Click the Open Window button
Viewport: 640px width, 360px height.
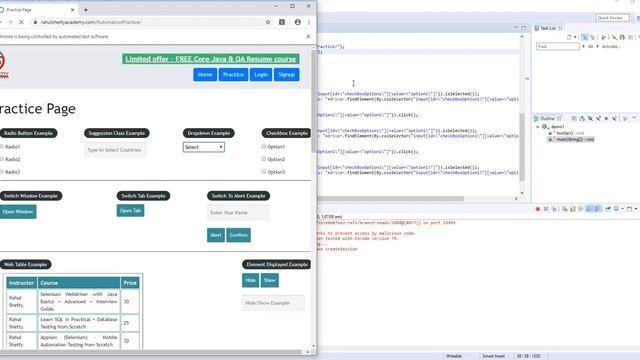click(18, 211)
